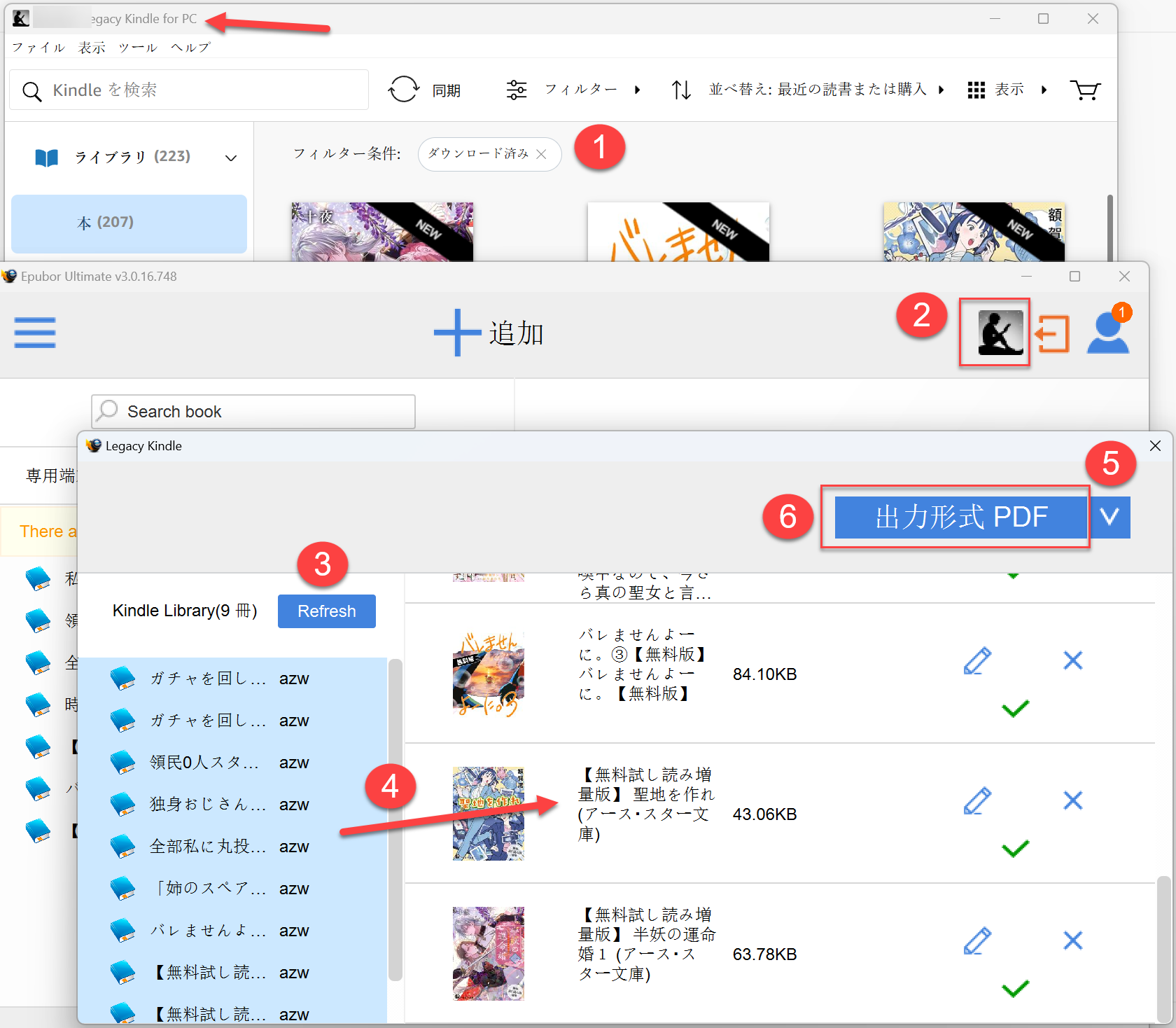
Task: Select the 専用端 tab in Epubor
Action: [x=50, y=476]
